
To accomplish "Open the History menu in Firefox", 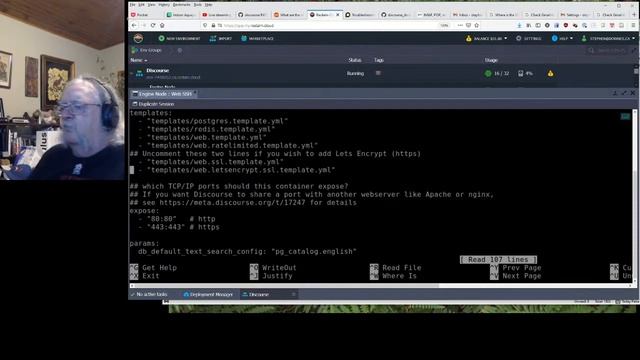I will 164,5.
